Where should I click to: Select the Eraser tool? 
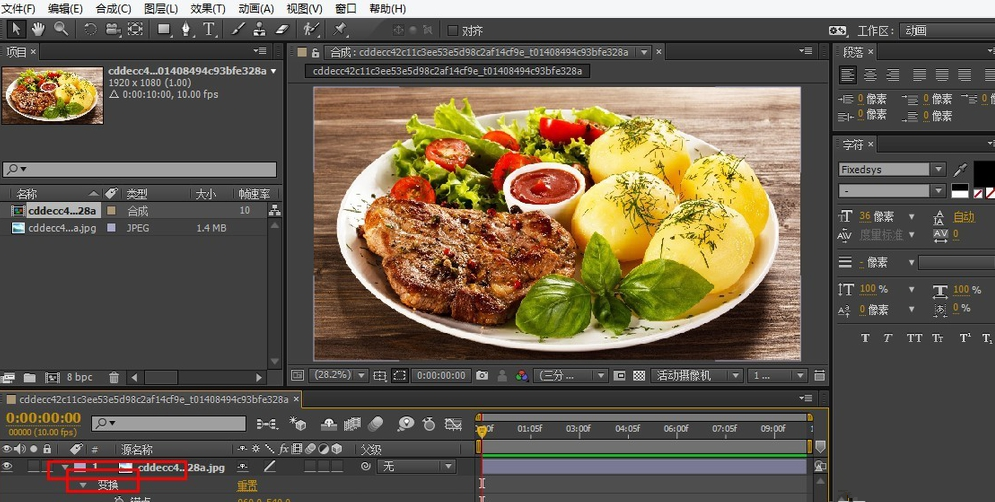tap(281, 29)
